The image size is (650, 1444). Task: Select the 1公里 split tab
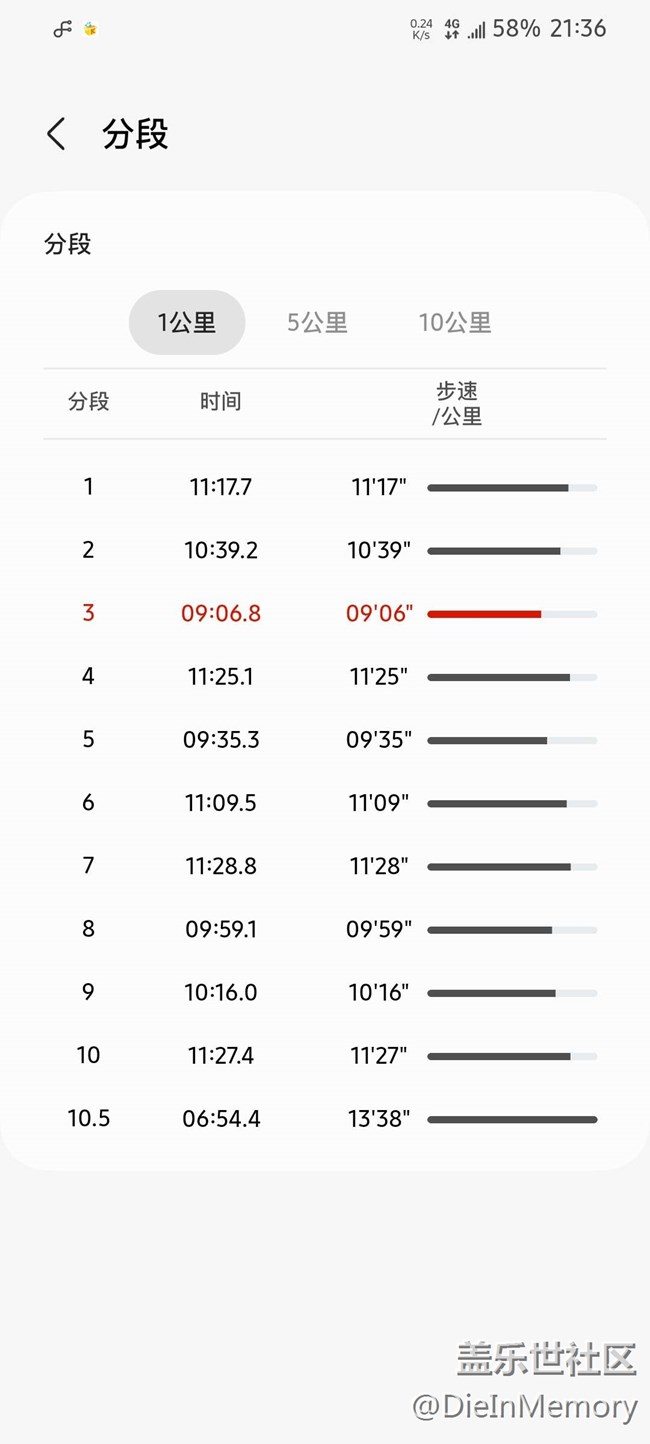coord(187,322)
